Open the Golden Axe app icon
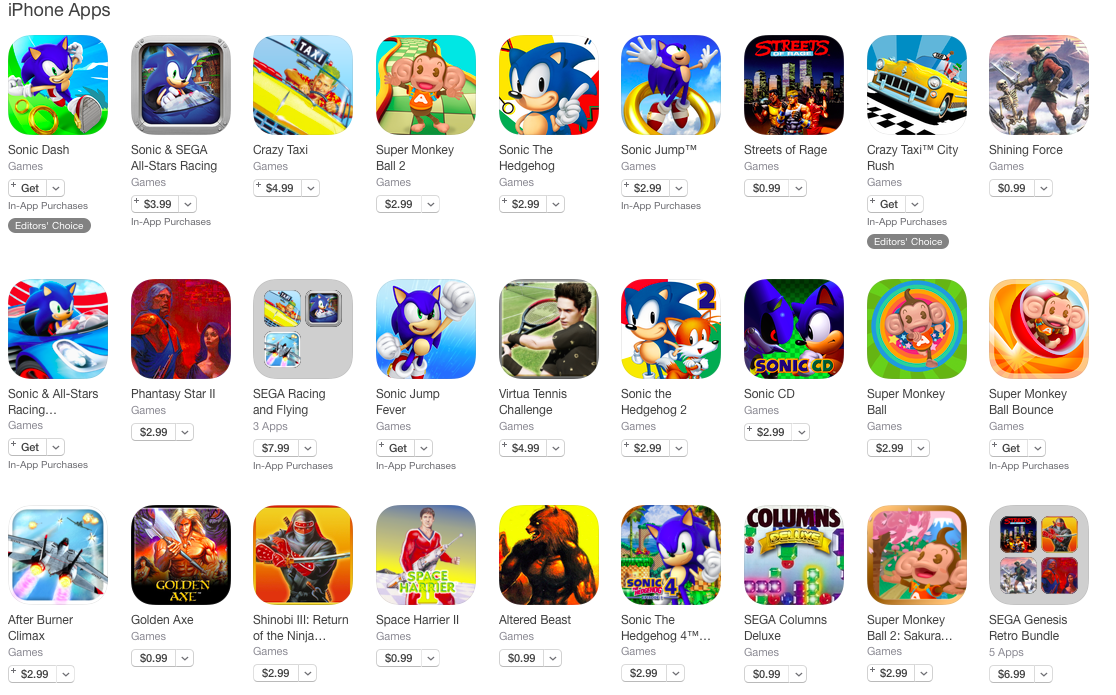Image resolution: width=1116 pixels, height=695 pixels. click(181, 555)
